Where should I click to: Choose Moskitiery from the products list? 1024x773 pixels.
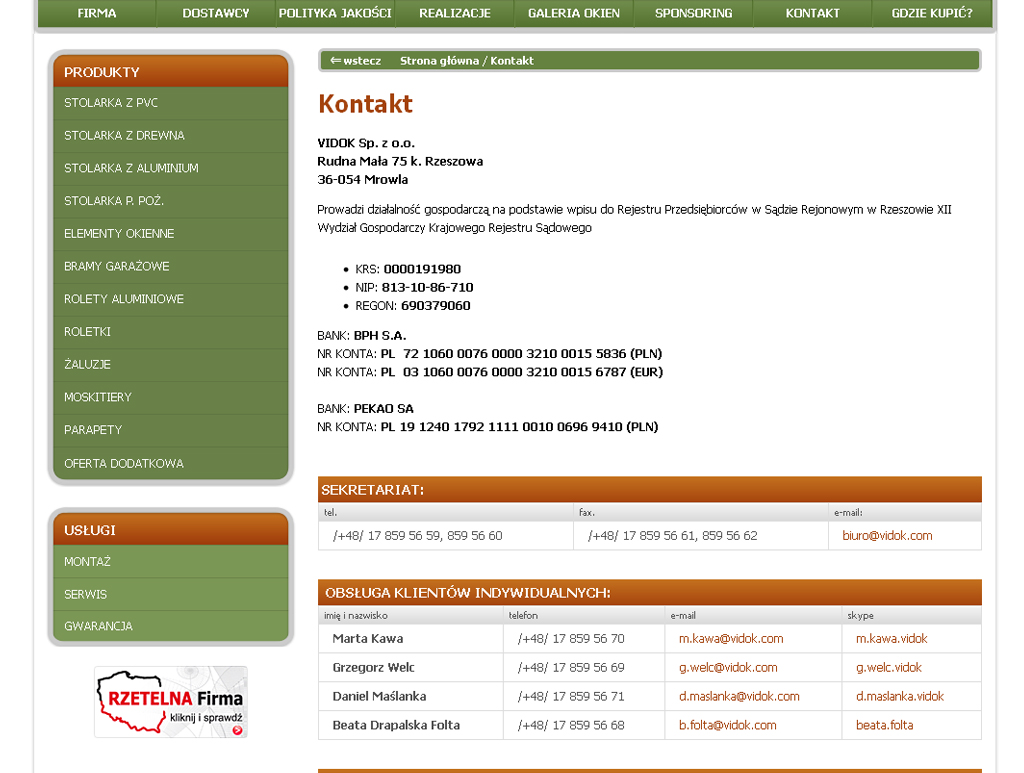98,397
